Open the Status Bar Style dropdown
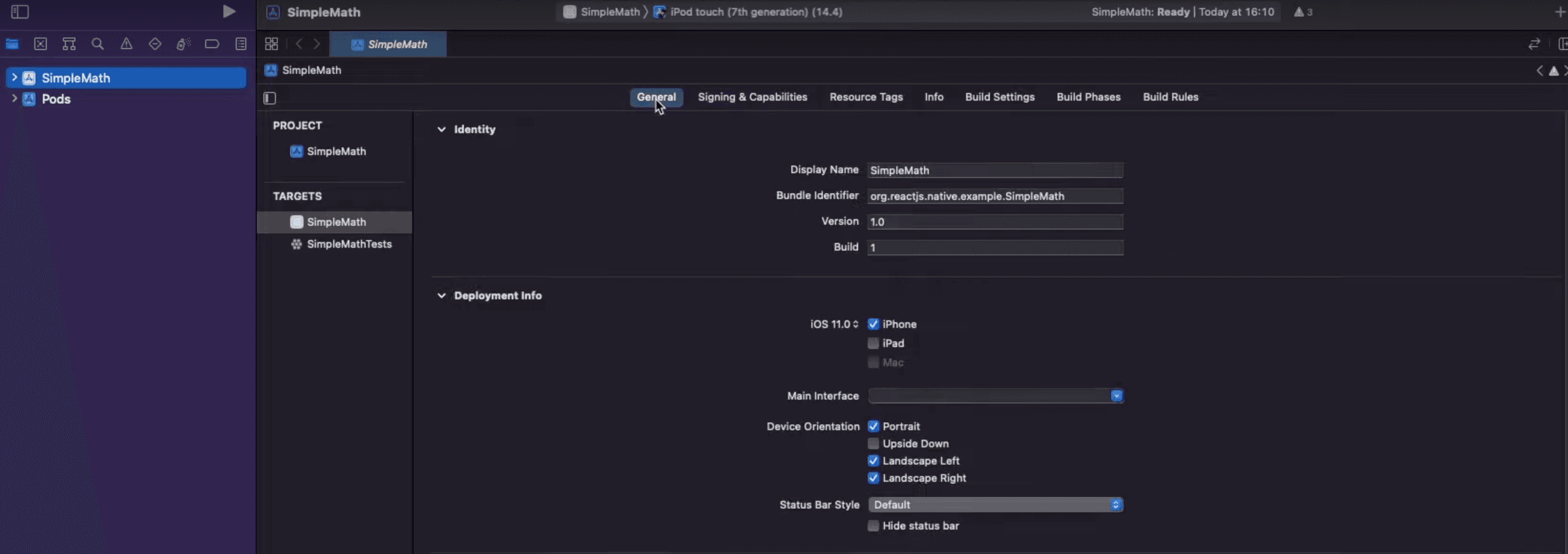1568x554 pixels. tap(995, 505)
